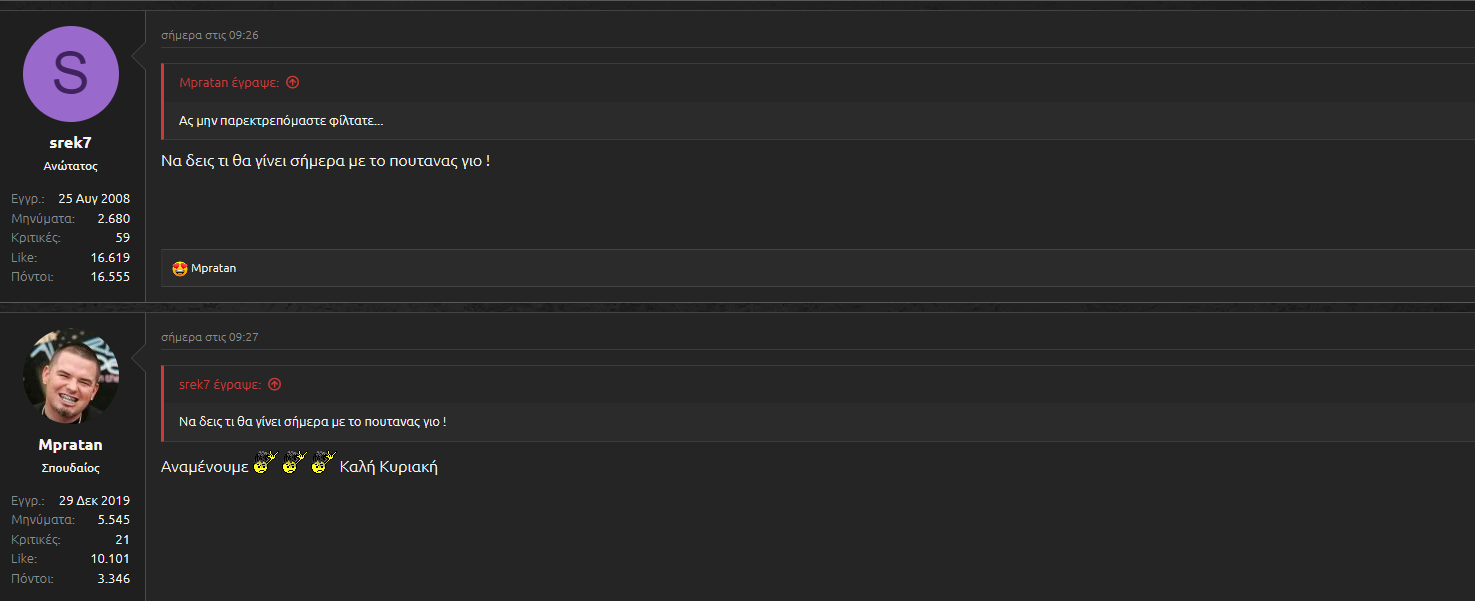The height and width of the screenshot is (601, 1475).
Task: Click the jump arrow icon in Mpratan's quote
Action: [x=292, y=83]
